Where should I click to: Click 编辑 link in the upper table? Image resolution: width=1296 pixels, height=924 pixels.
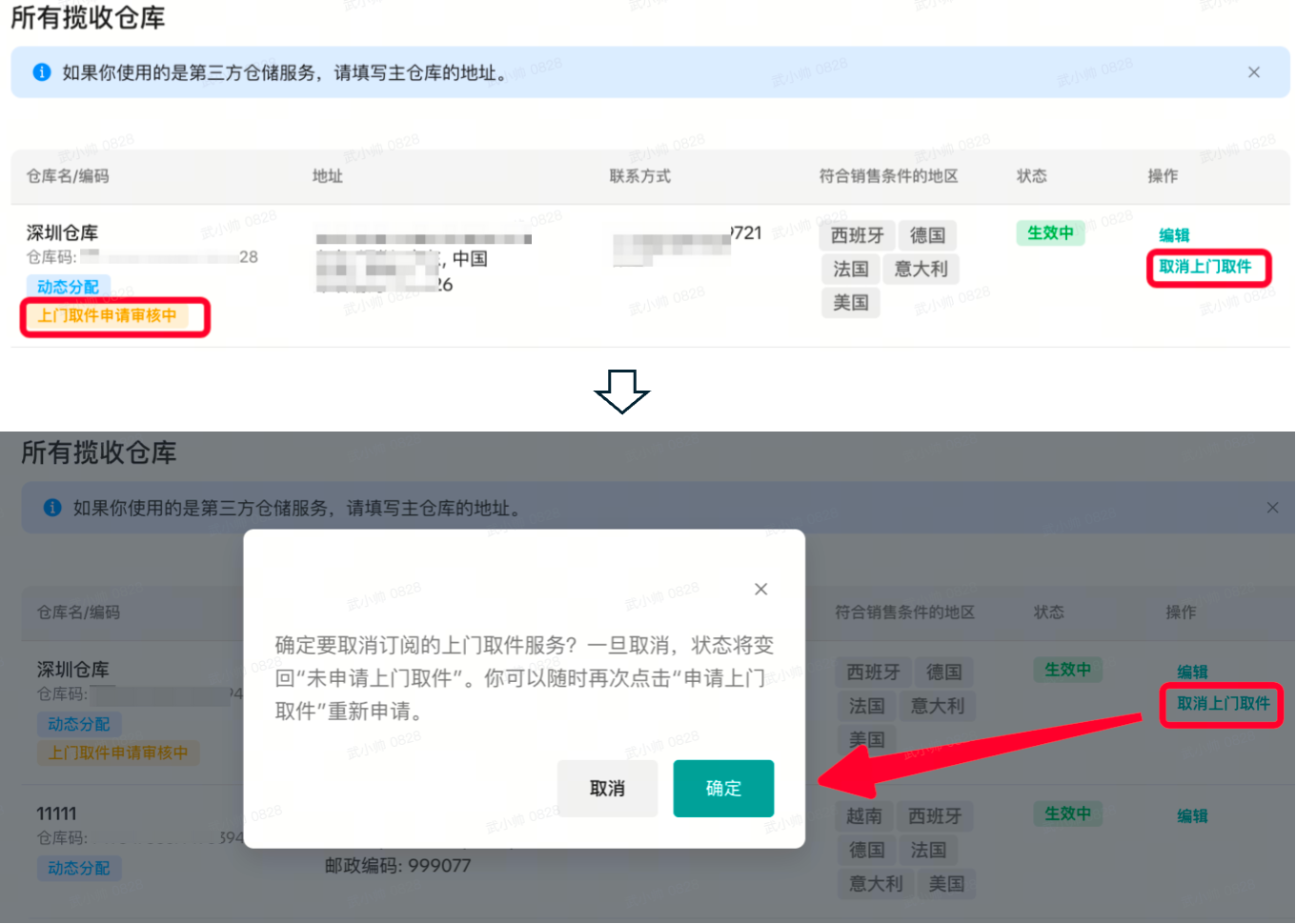pyautogui.click(x=1174, y=235)
